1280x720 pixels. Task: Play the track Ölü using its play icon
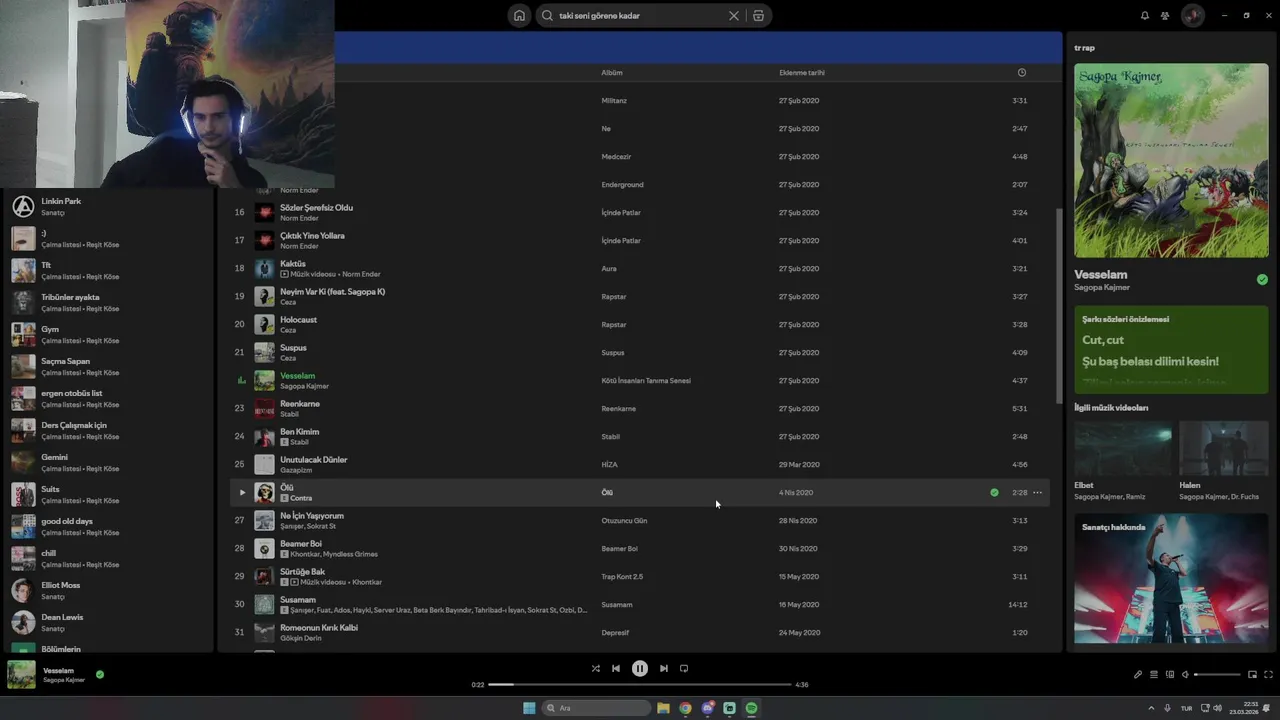click(x=242, y=492)
